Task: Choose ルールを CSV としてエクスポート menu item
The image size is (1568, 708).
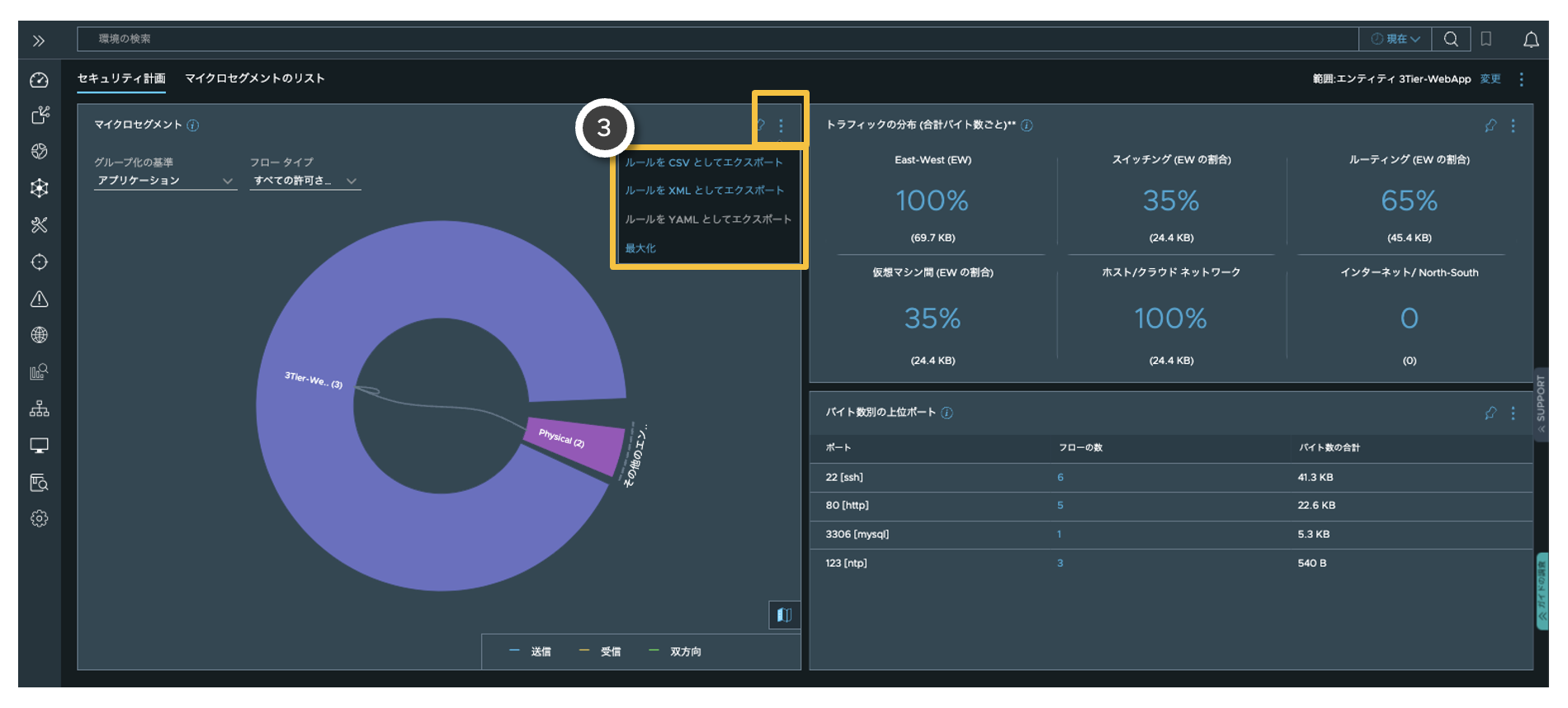Action: pyautogui.click(x=703, y=163)
